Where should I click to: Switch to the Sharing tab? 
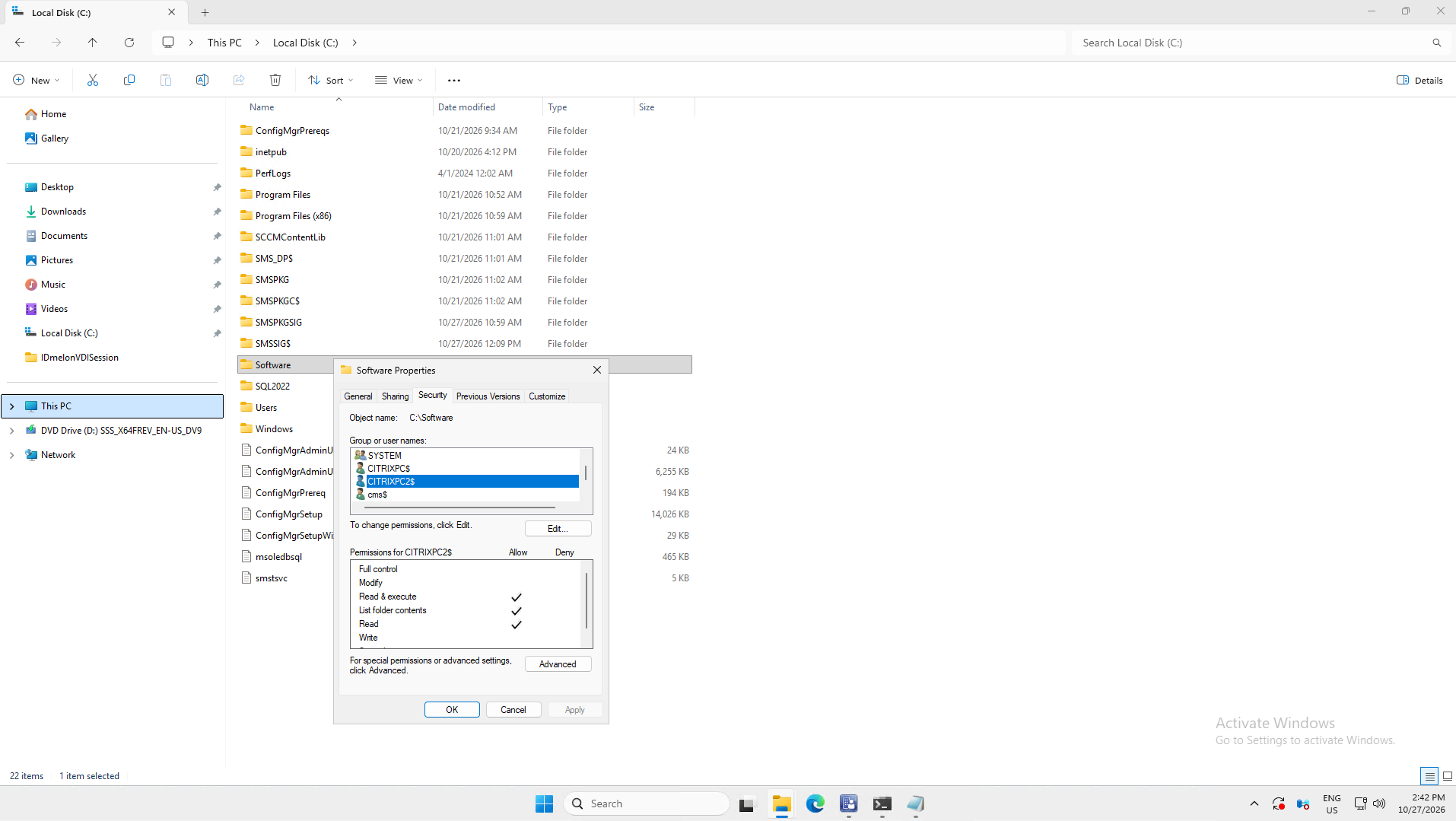pyautogui.click(x=395, y=396)
